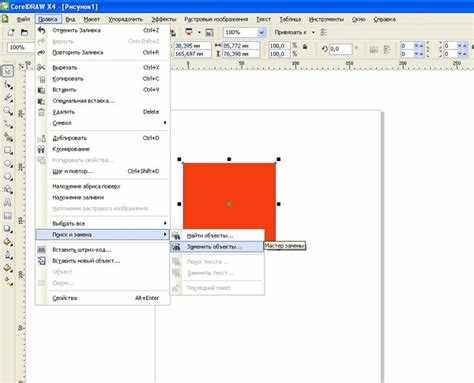This screenshot has height=383, width=474.
Task: Select the Pick tool in the toolbox
Action: point(7,71)
